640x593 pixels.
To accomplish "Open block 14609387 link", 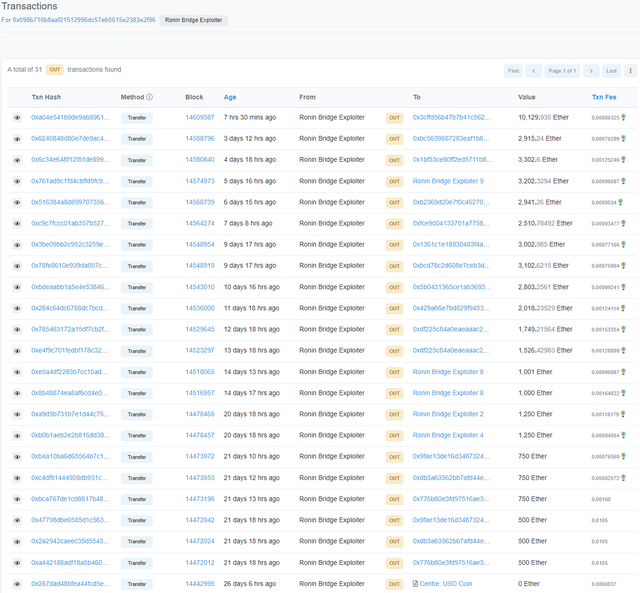I will 200,118.
